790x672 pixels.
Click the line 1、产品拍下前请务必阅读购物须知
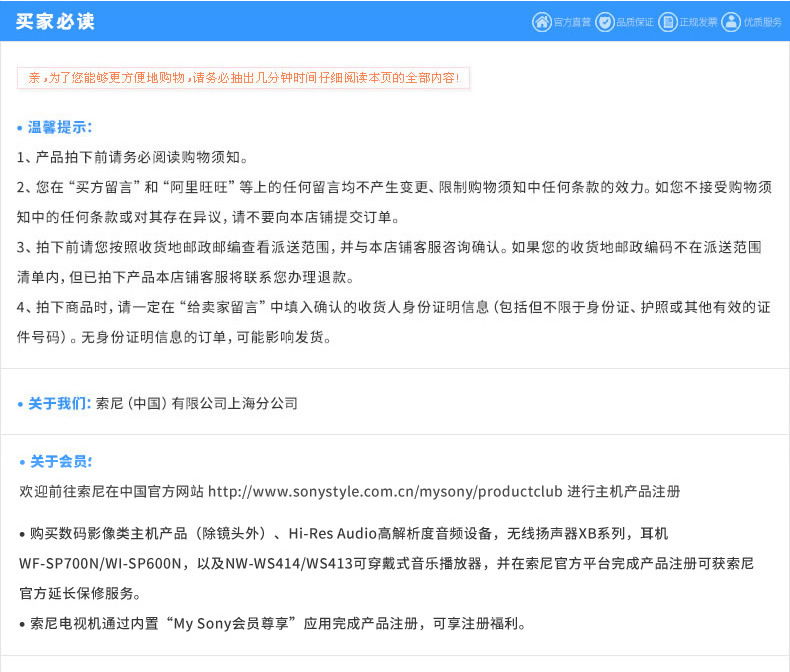(x=133, y=157)
